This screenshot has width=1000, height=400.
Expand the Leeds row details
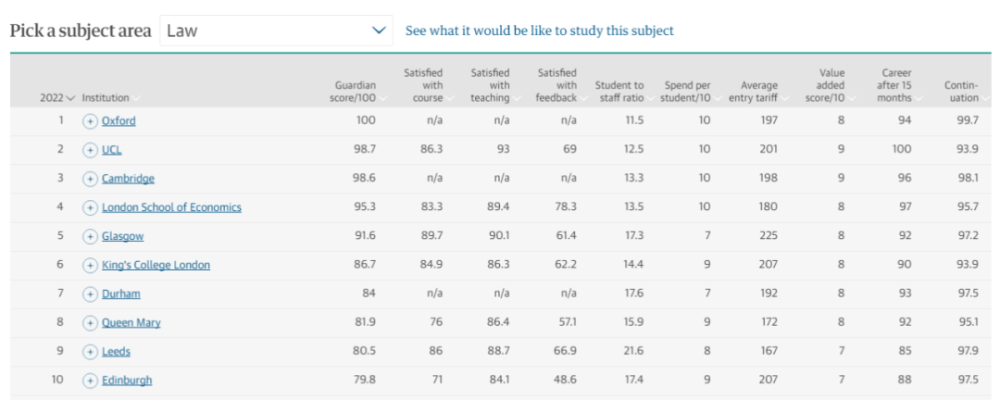(90, 352)
